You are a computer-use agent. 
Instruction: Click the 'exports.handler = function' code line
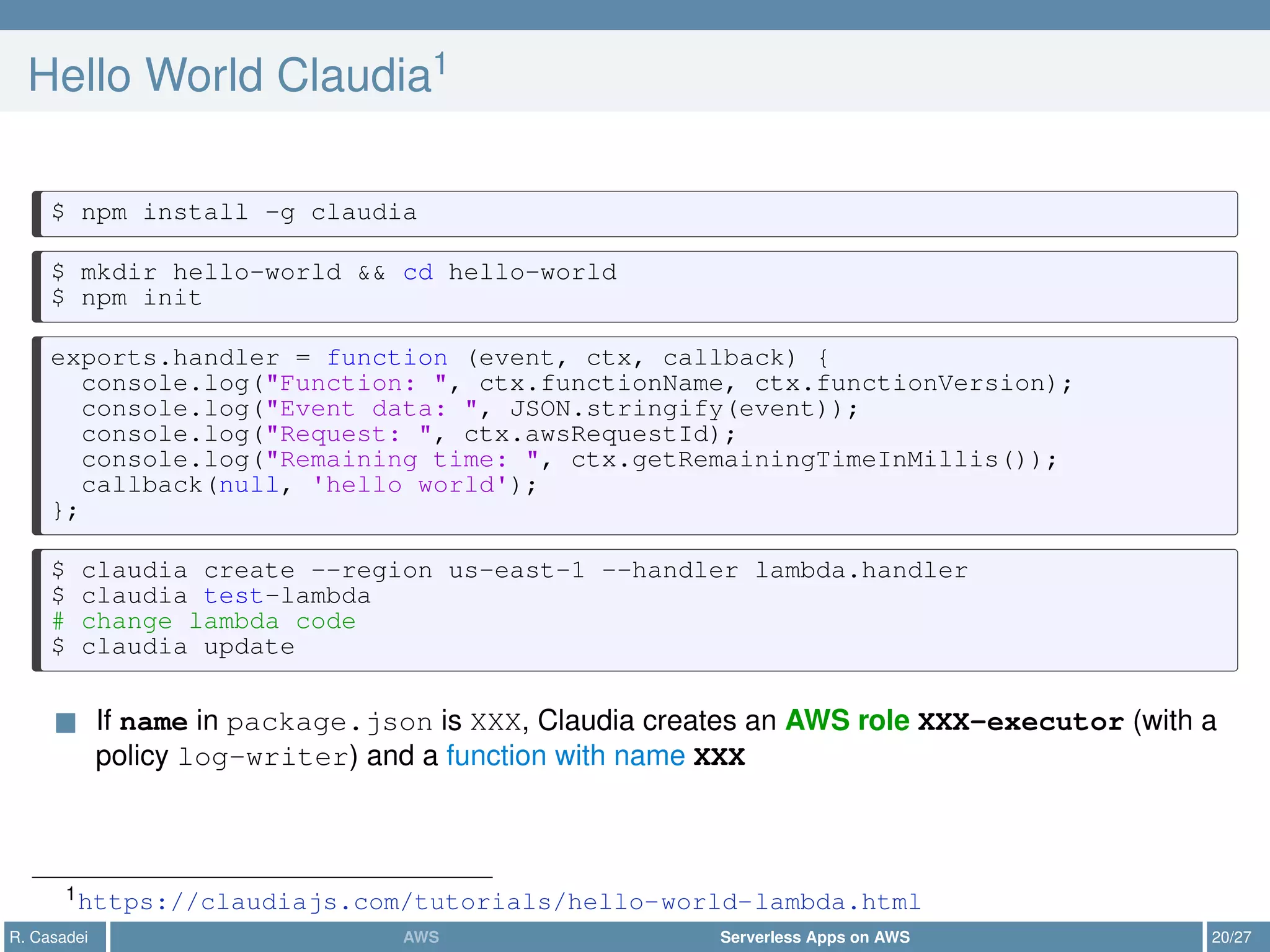(x=439, y=358)
